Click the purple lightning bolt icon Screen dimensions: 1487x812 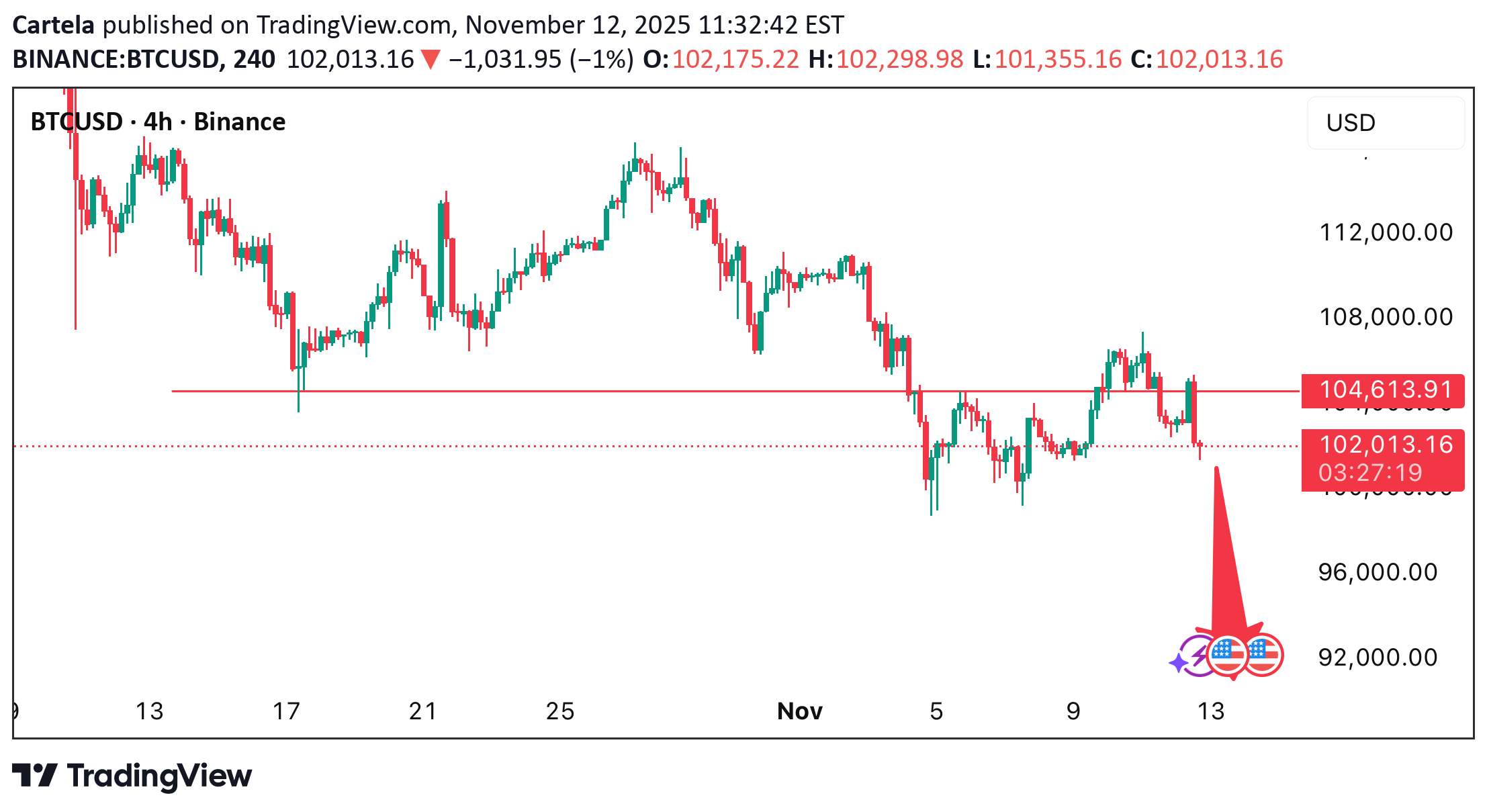pyautogui.click(x=1198, y=654)
